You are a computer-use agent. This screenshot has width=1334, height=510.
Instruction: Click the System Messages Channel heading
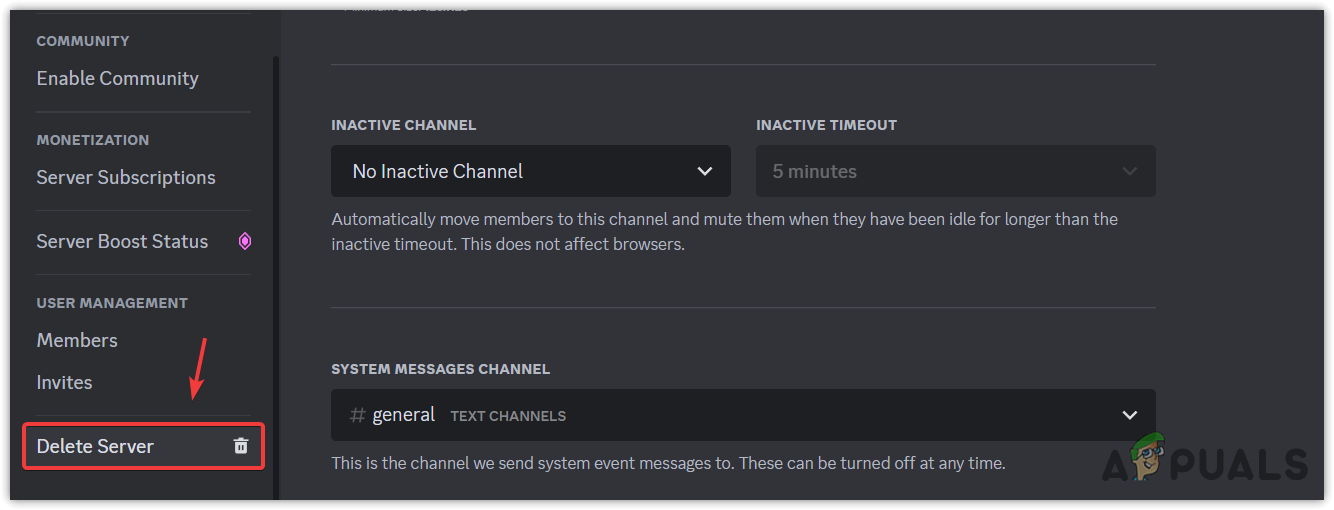(440, 369)
